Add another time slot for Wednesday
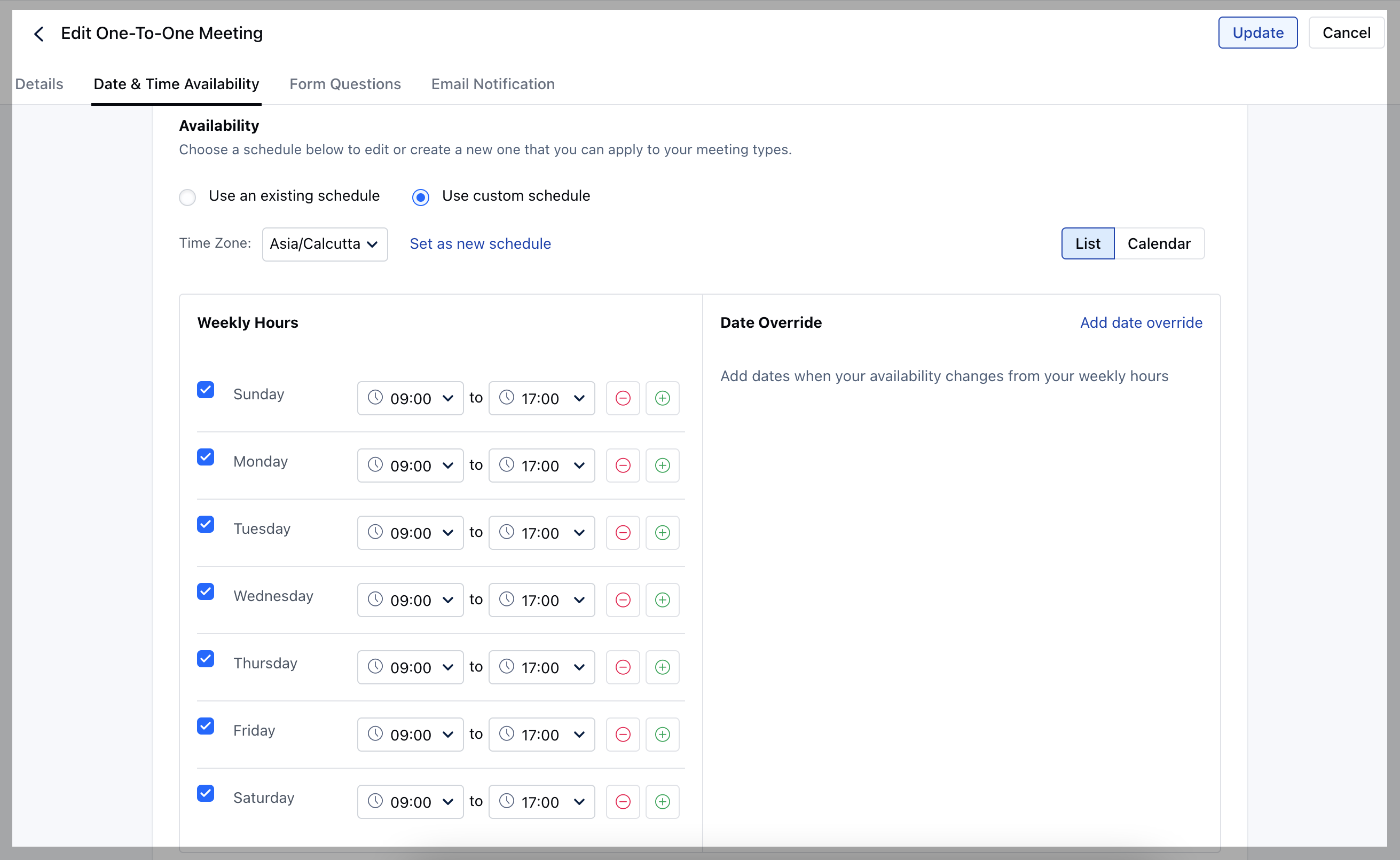The height and width of the screenshot is (860, 1400). click(662, 599)
